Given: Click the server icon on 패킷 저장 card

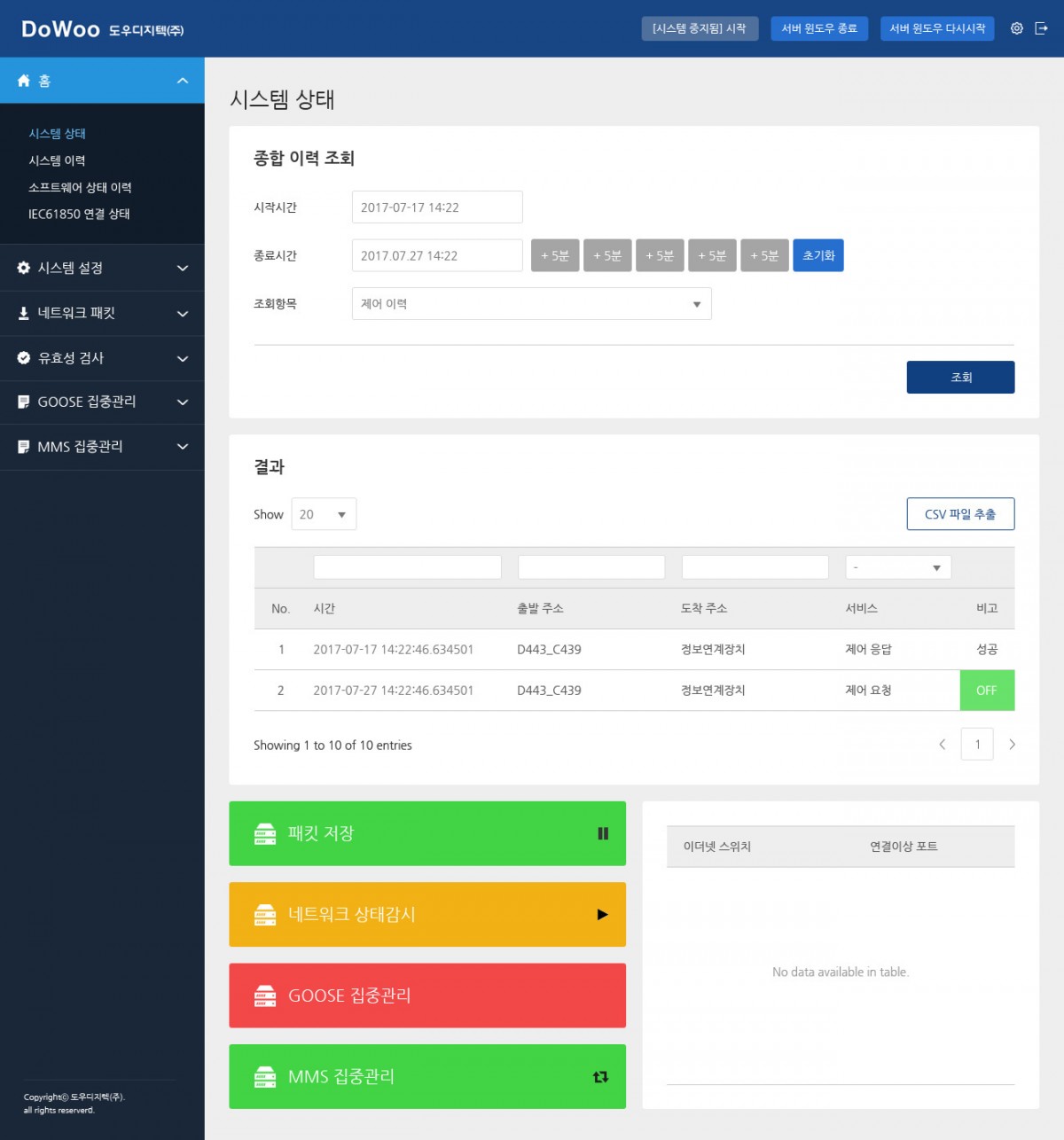Looking at the screenshot, I should click(x=265, y=833).
